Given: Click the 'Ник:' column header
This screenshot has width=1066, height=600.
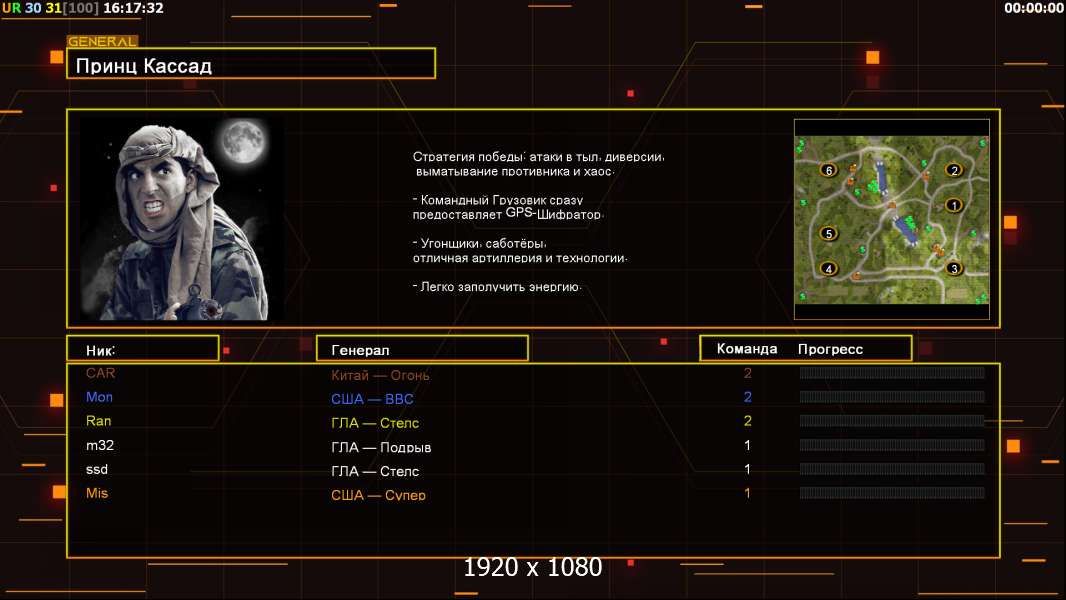Looking at the screenshot, I should point(143,349).
